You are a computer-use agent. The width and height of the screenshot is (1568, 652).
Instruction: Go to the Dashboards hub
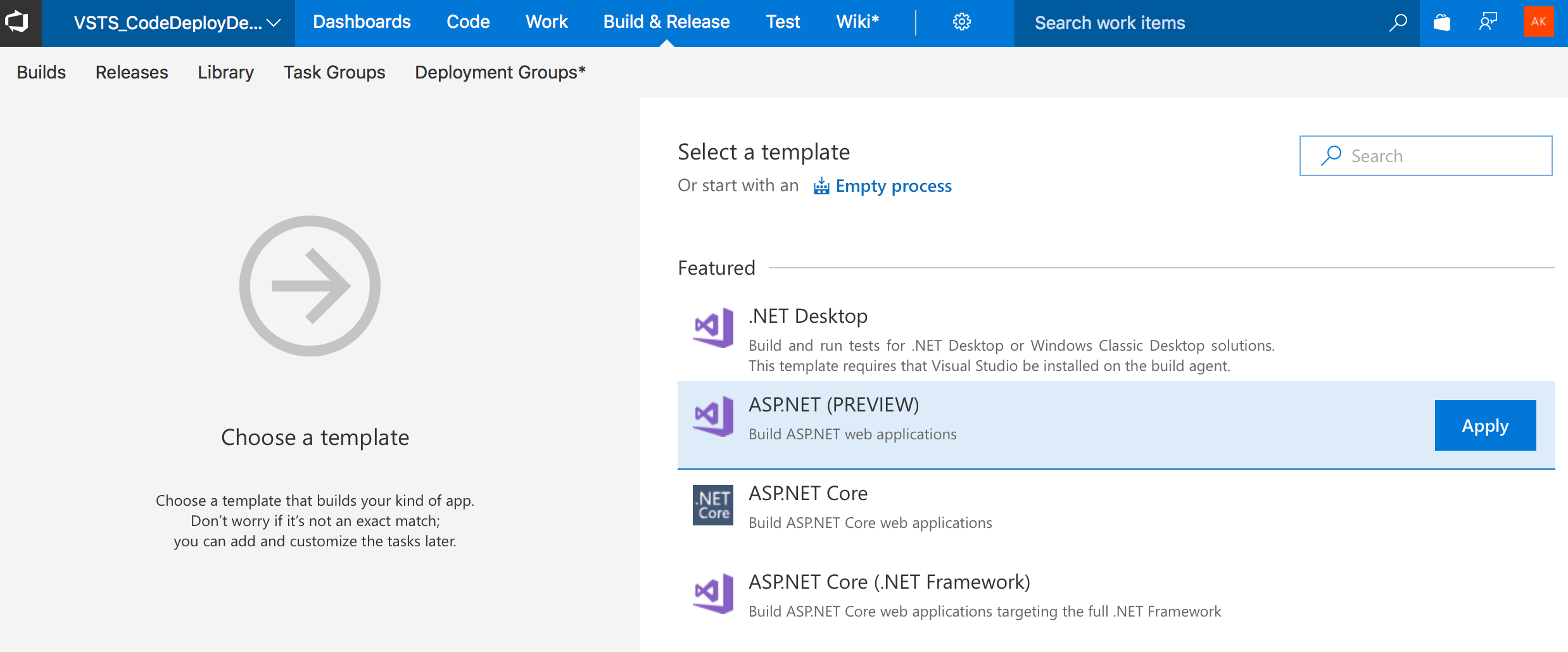tap(362, 22)
